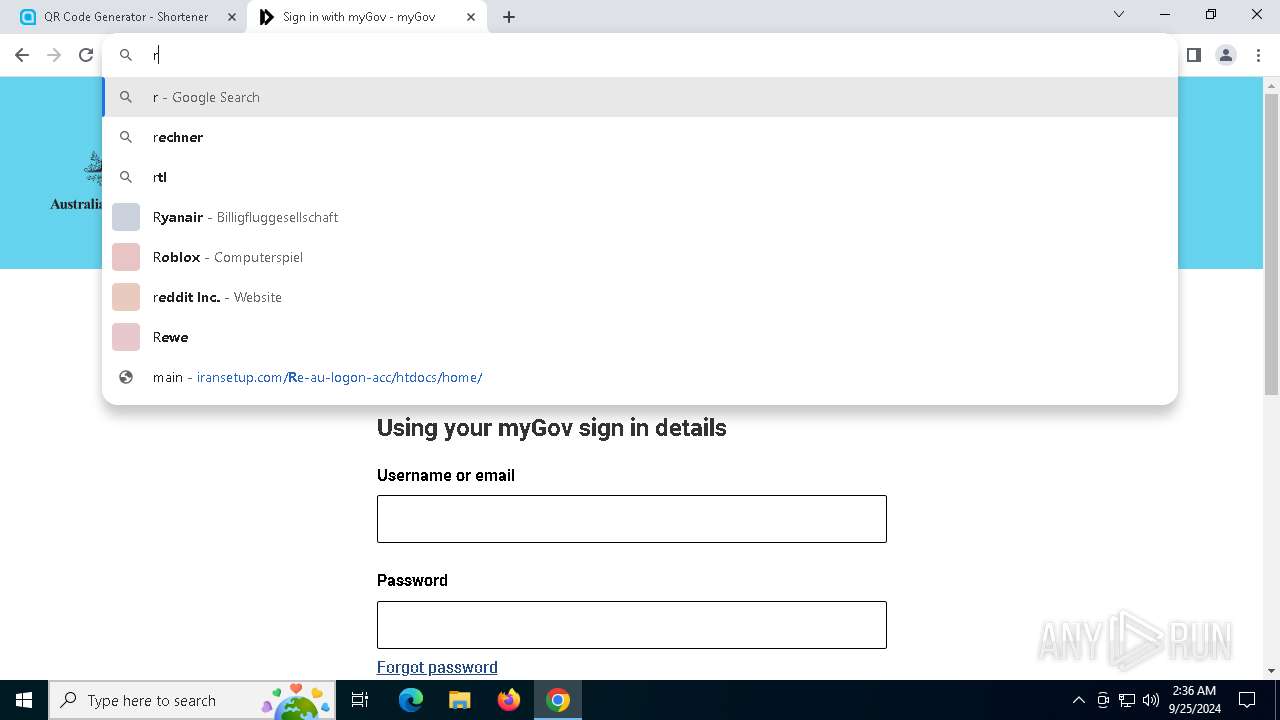
Task: Click the reddit Inc. suggestion thumbnail
Action: [126, 297]
